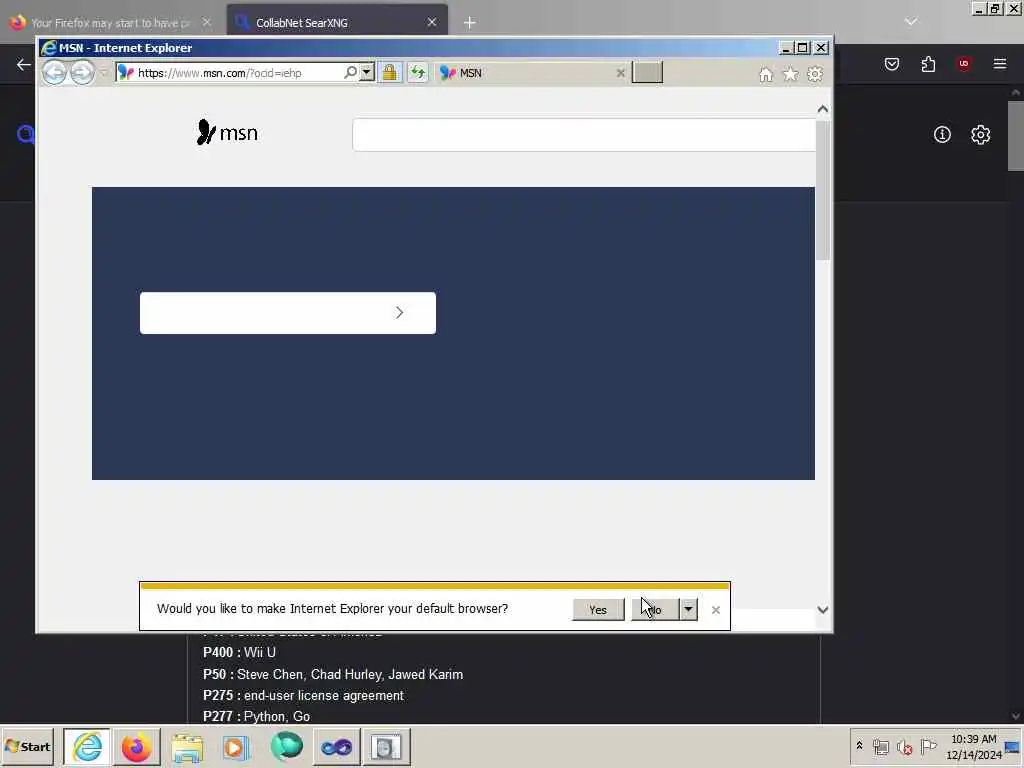This screenshot has height=768, width=1024.
Task: Select the MSN tab in Internet Explorer
Action: click(x=526, y=73)
